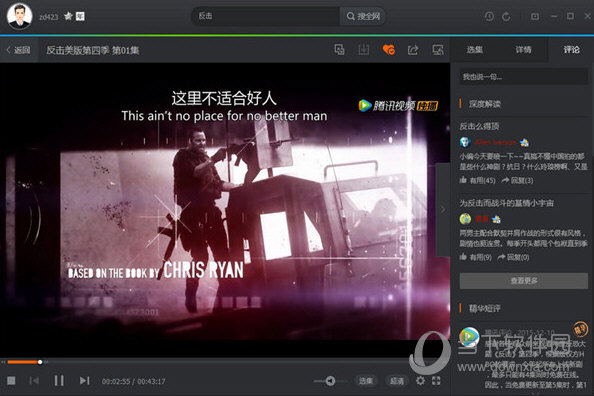Viewport: 594px width, 396px height.
Task: Click the download video icon
Action: click(364, 50)
